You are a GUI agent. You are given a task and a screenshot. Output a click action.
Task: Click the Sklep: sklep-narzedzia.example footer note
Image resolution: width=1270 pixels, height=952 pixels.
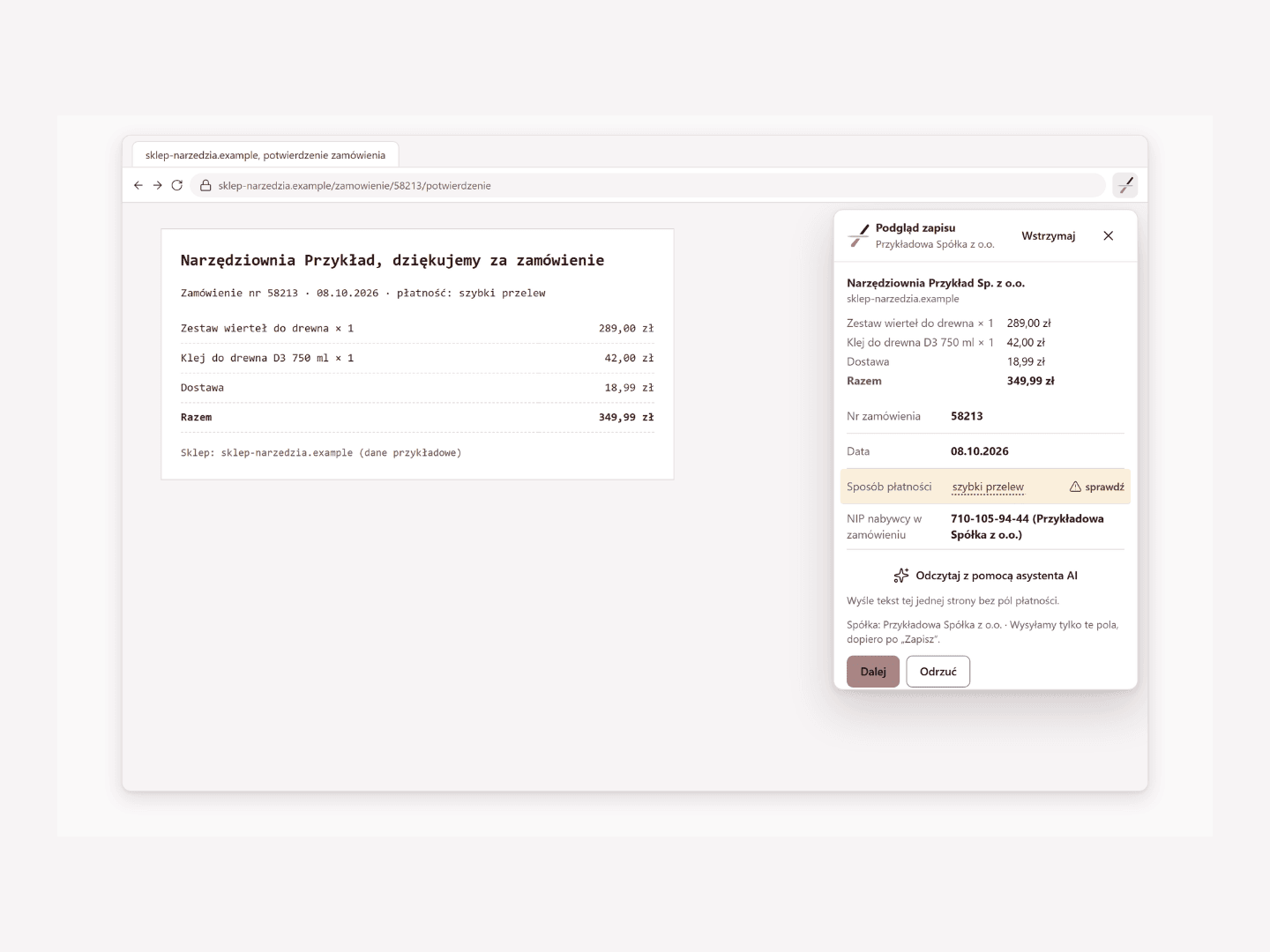[321, 453]
